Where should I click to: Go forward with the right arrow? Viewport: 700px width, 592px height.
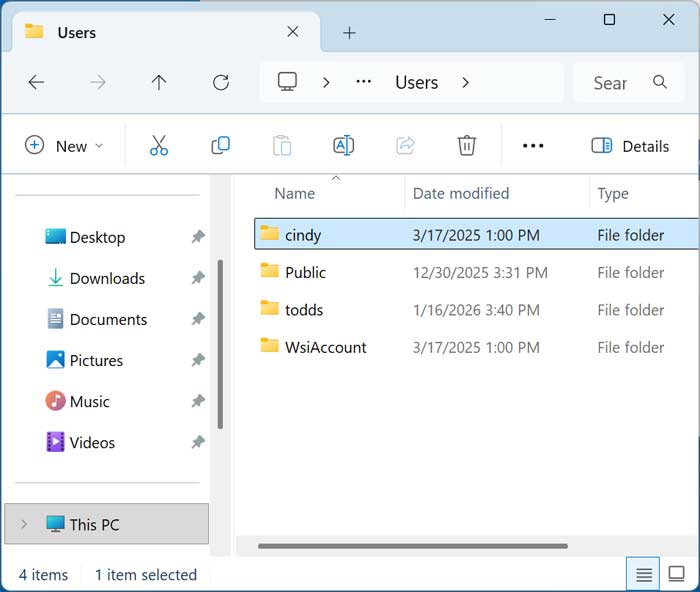[x=98, y=83]
